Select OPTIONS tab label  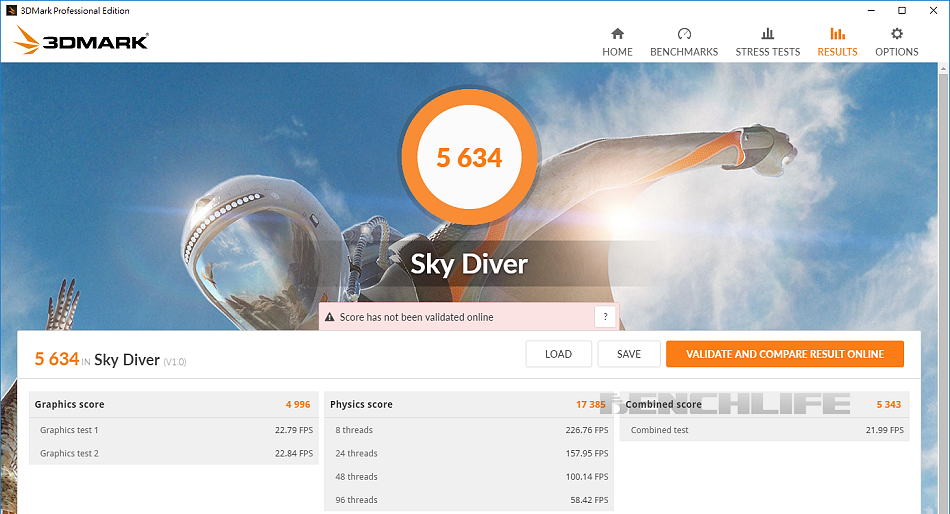[x=897, y=52]
